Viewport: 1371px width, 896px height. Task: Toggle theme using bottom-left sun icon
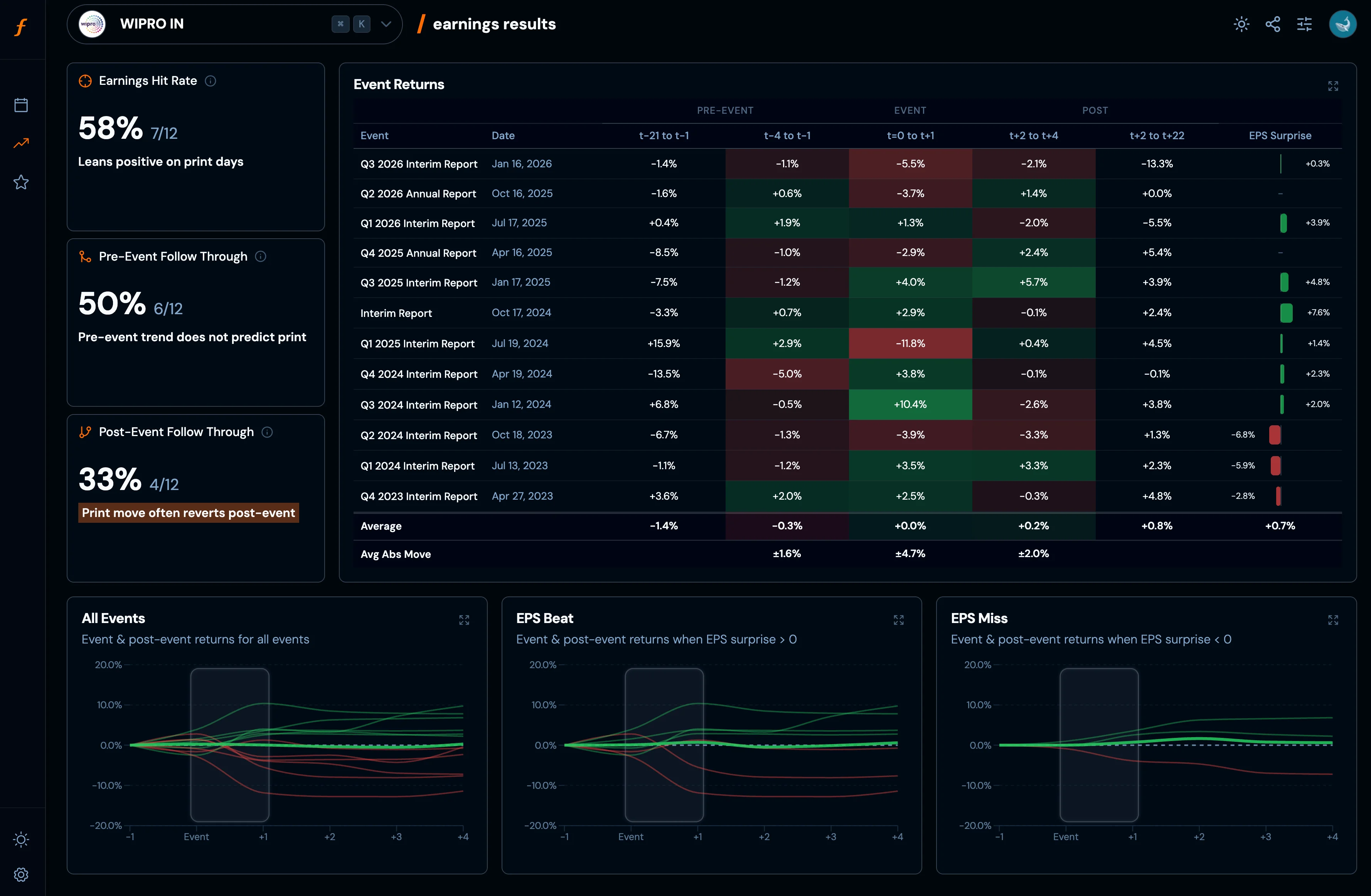click(21, 839)
